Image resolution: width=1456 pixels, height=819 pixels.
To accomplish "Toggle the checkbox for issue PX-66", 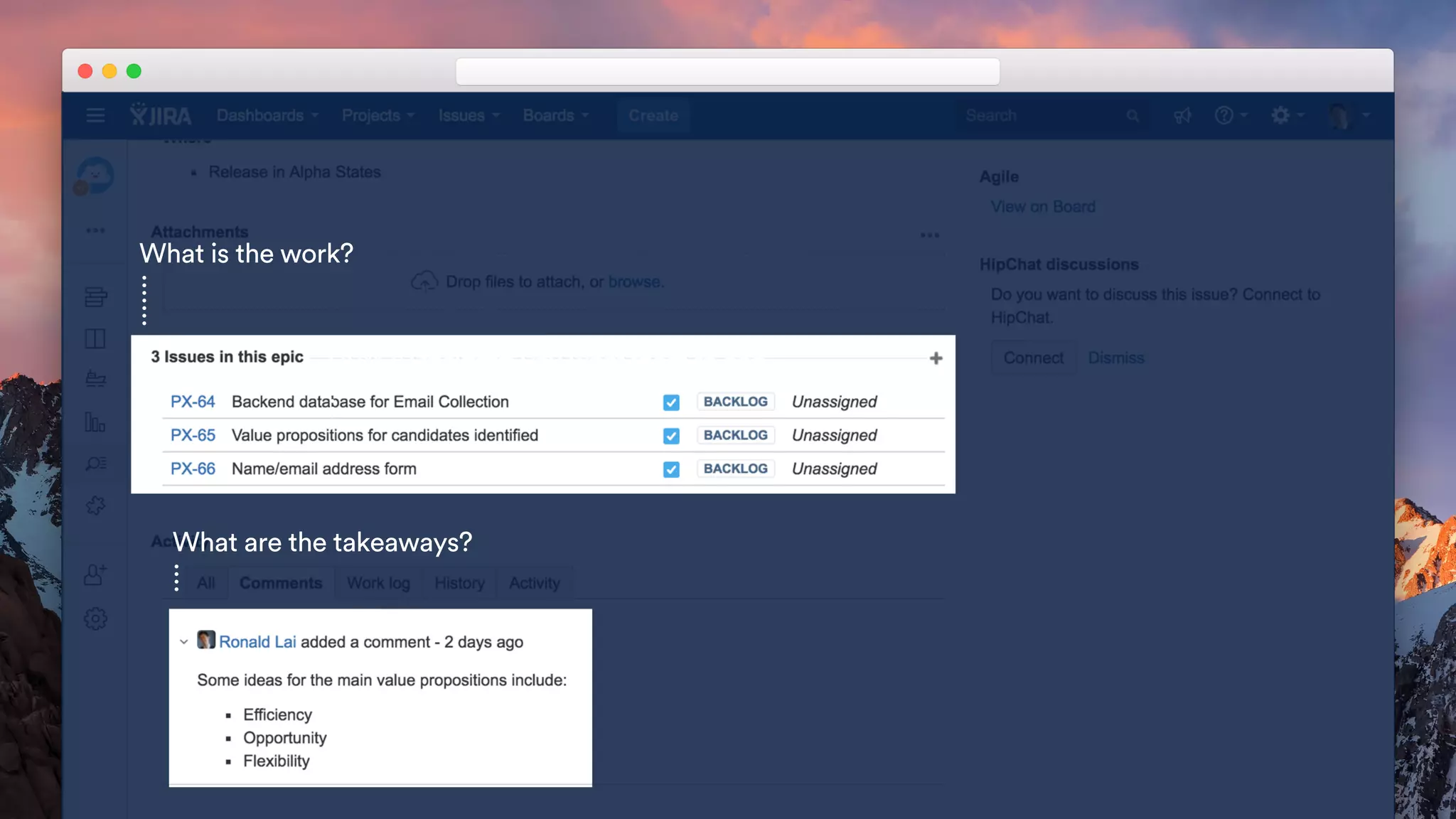I will point(671,469).
